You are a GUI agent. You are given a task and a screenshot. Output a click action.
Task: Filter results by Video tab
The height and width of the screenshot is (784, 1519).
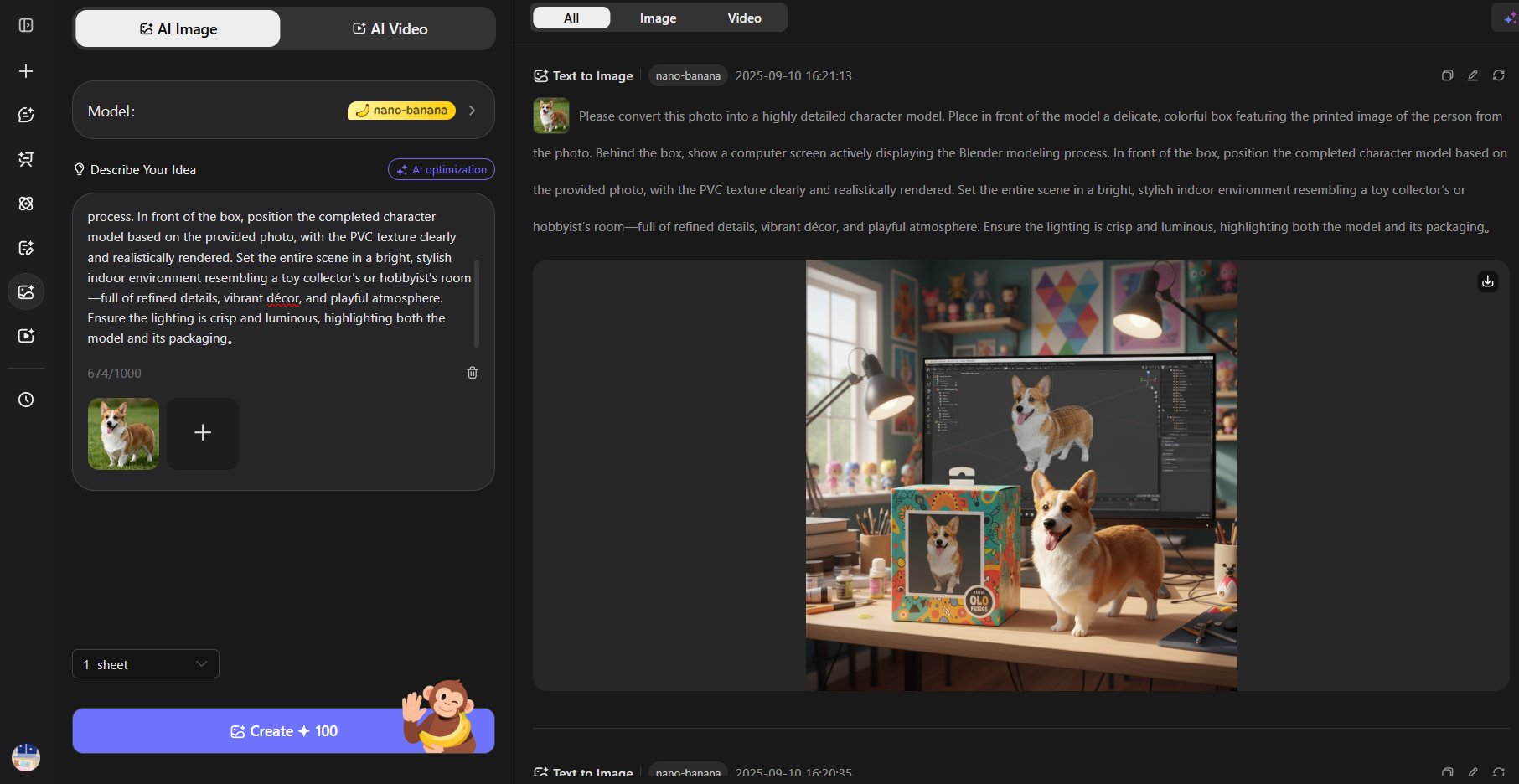point(744,18)
